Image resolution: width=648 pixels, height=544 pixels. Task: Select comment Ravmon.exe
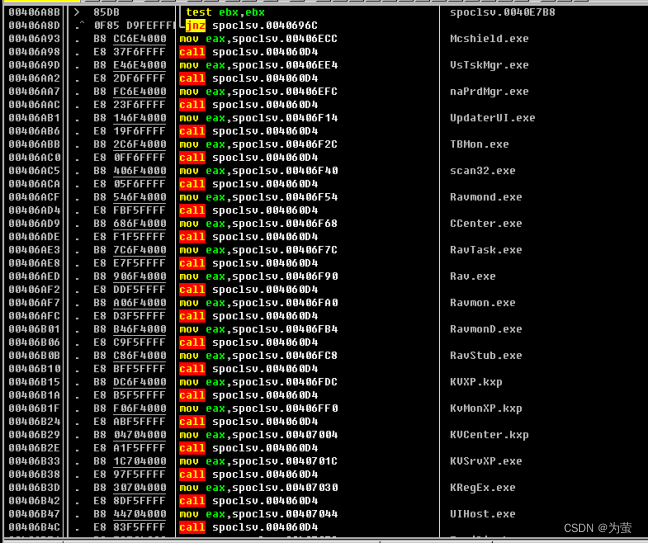tap(483, 303)
